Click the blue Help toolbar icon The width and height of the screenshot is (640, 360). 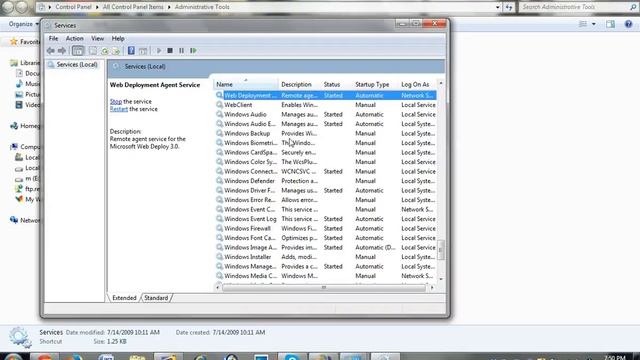[131, 51]
